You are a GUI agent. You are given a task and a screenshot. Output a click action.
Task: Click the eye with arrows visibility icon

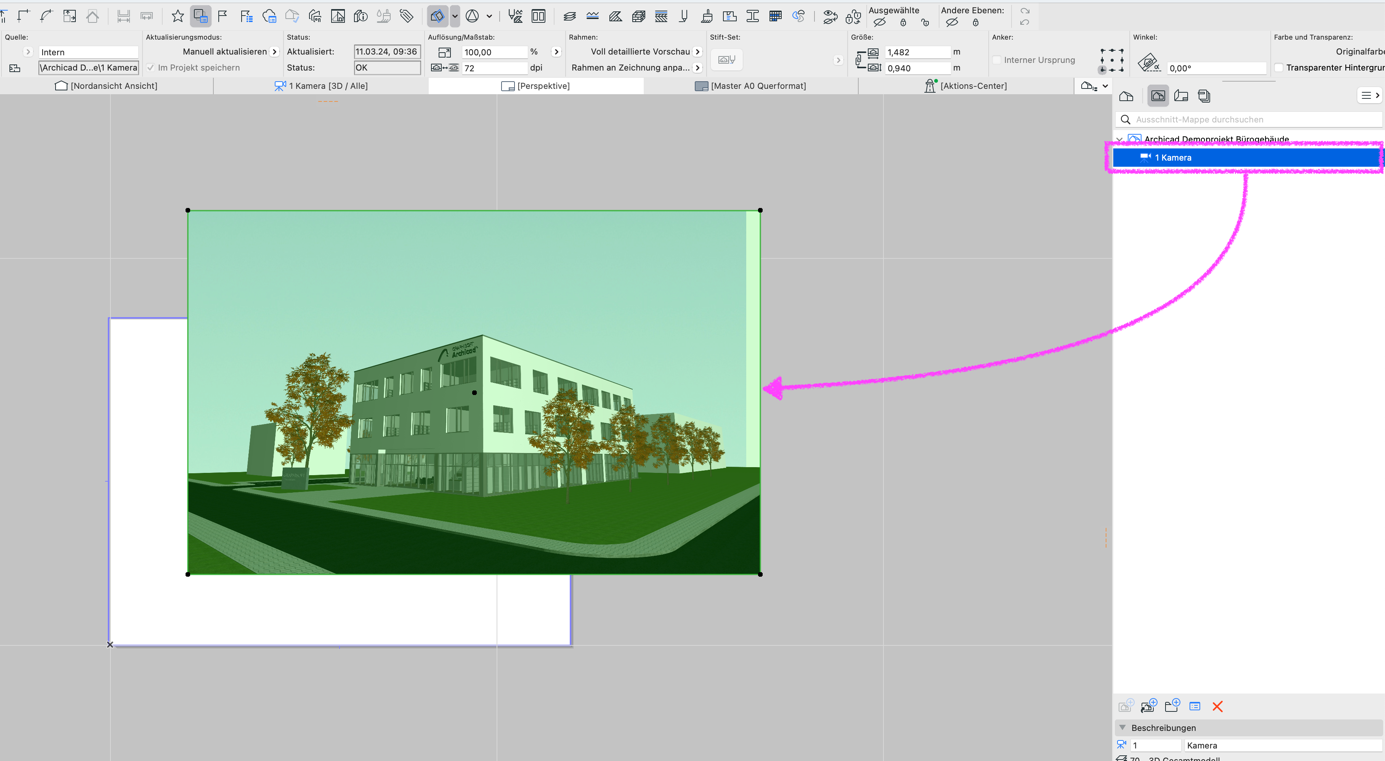coord(830,17)
